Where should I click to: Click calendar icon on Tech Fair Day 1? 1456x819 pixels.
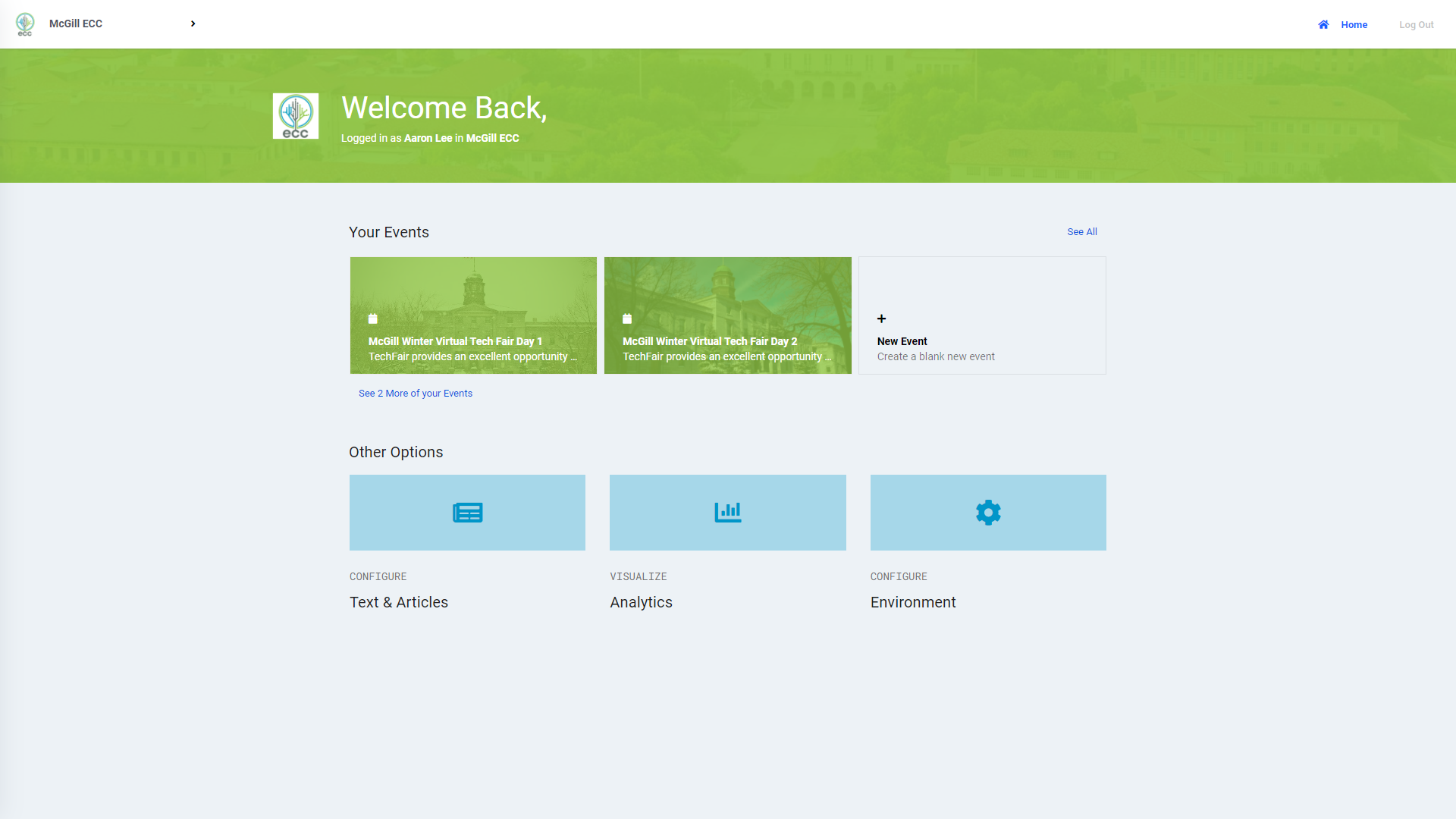coord(373,318)
